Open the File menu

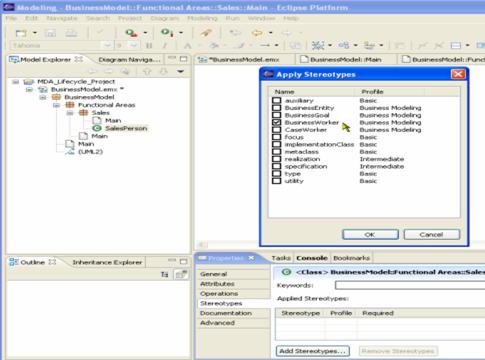[11, 18]
